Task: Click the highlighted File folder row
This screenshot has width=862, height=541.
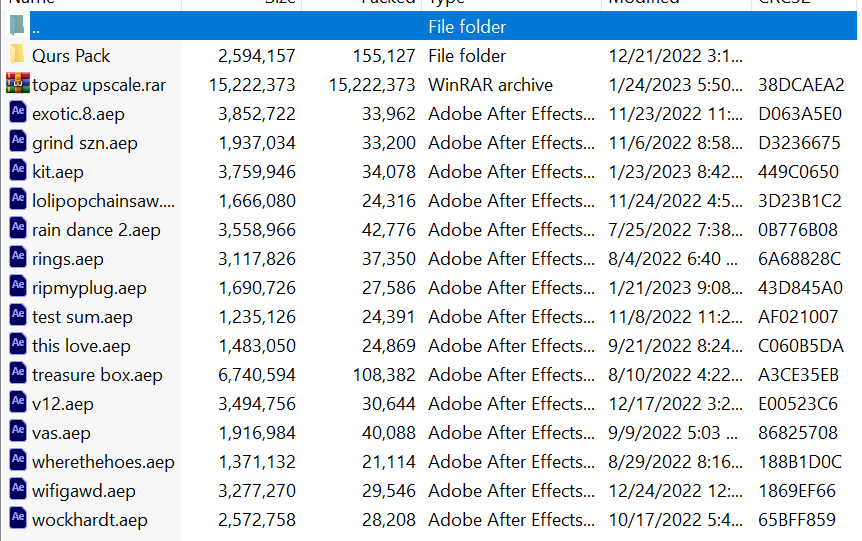Action: 431,26
